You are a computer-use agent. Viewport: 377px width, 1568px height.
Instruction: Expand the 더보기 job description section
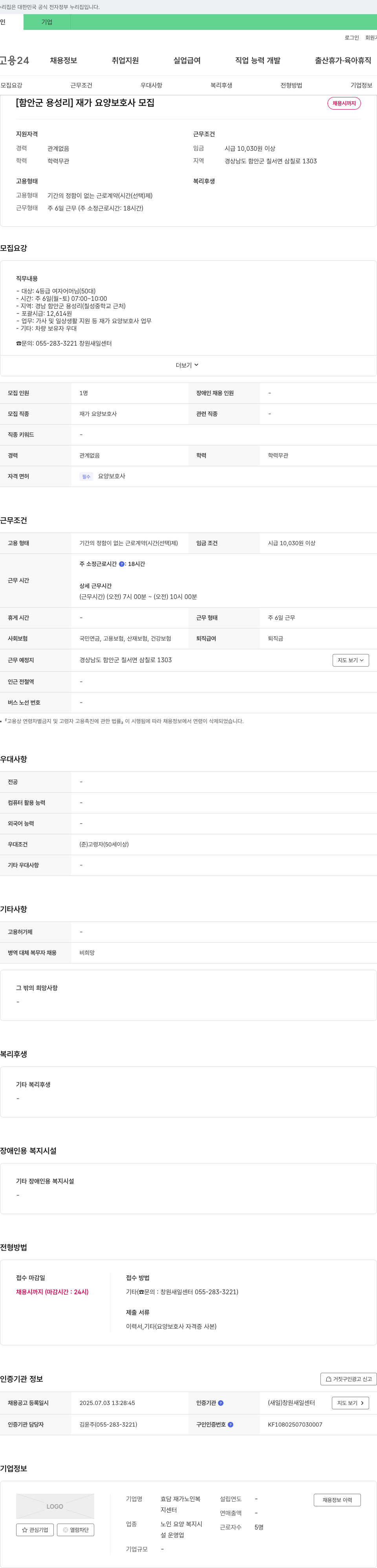pyautogui.click(x=188, y=365)
